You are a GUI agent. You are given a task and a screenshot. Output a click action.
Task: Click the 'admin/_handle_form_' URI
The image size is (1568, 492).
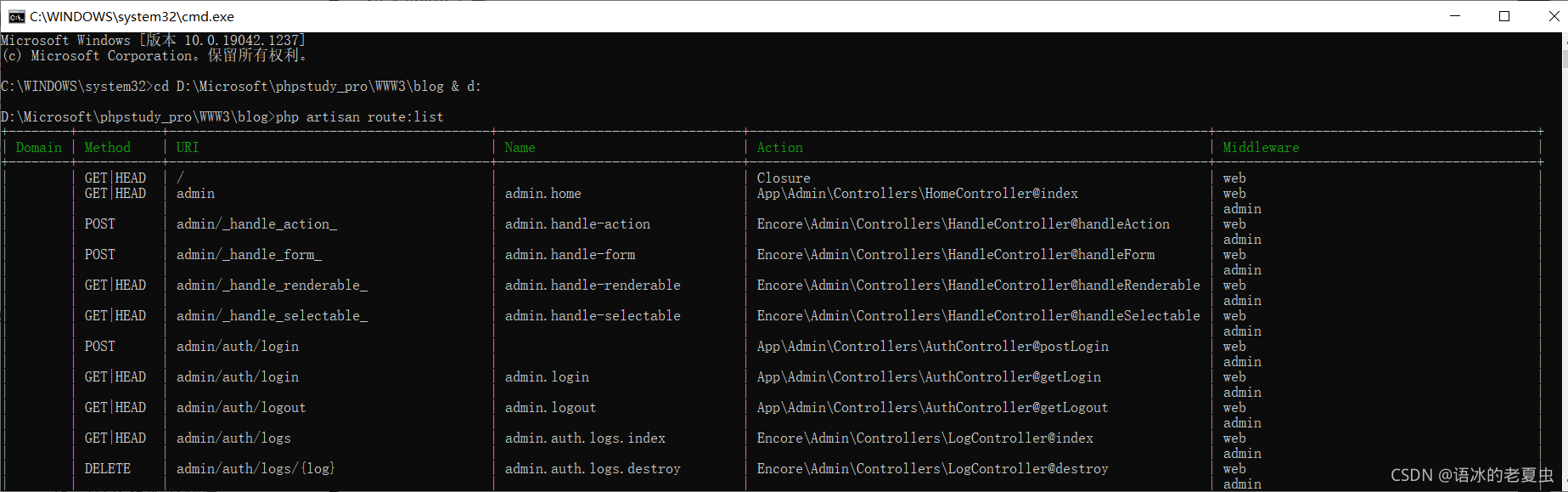[249, 255]
